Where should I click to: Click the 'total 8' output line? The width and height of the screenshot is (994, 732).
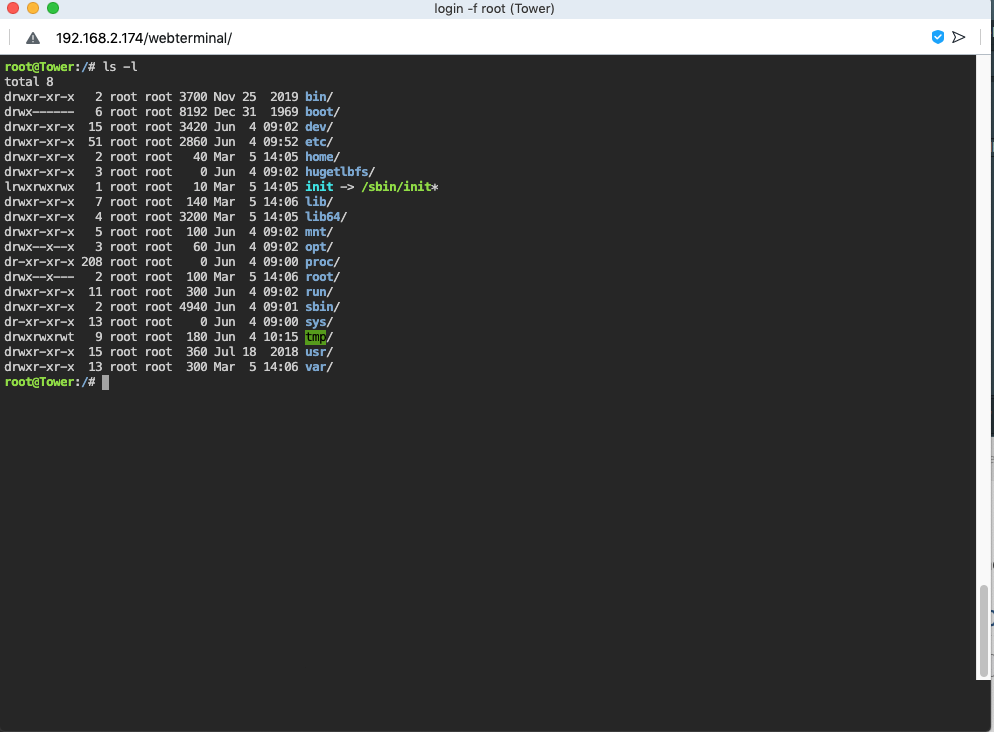coord(29,82)
